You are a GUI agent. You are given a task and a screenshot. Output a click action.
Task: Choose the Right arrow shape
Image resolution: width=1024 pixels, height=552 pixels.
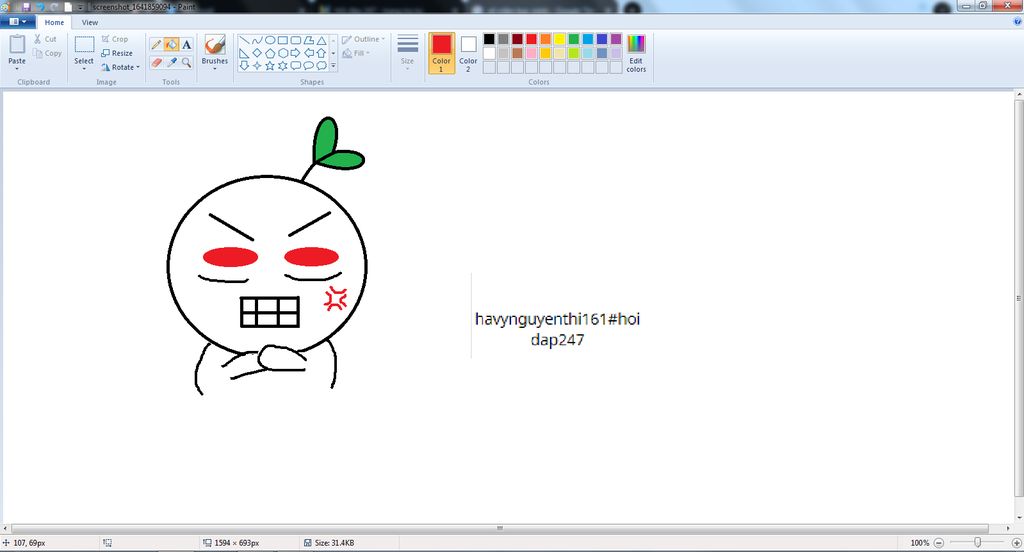[x=296, y=53]
